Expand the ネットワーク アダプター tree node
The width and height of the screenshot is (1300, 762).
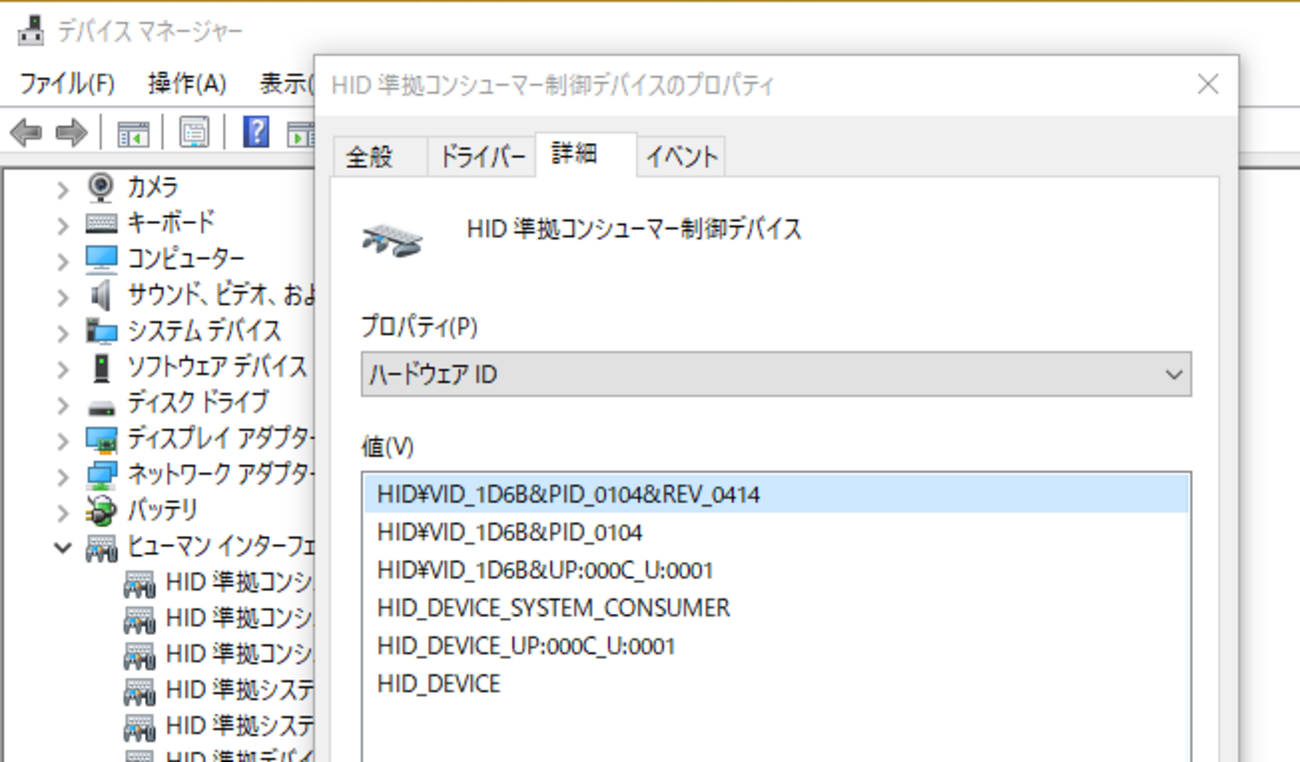coord(63,476)
